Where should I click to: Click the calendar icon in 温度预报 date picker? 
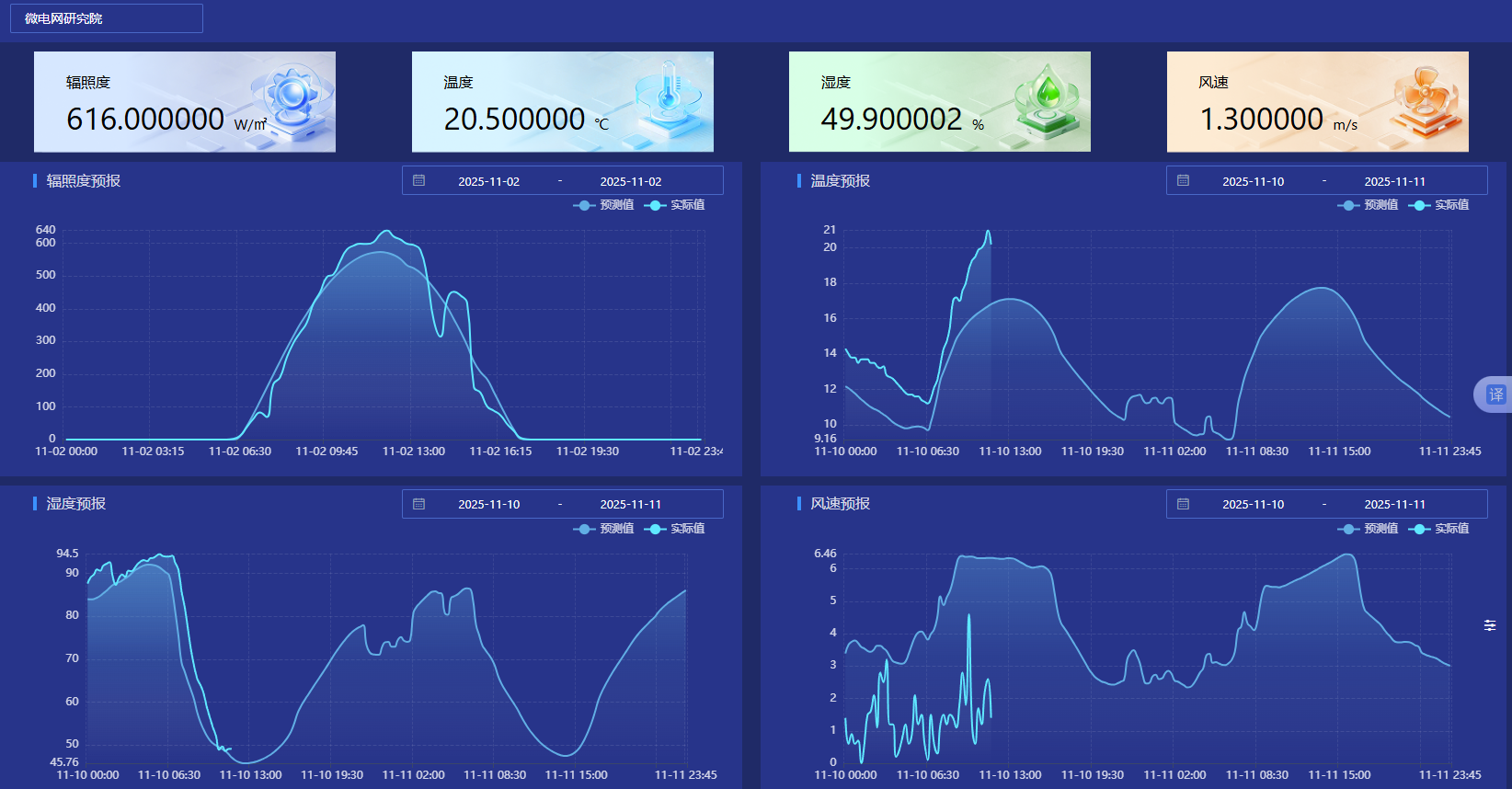[x=1183, y=181]
